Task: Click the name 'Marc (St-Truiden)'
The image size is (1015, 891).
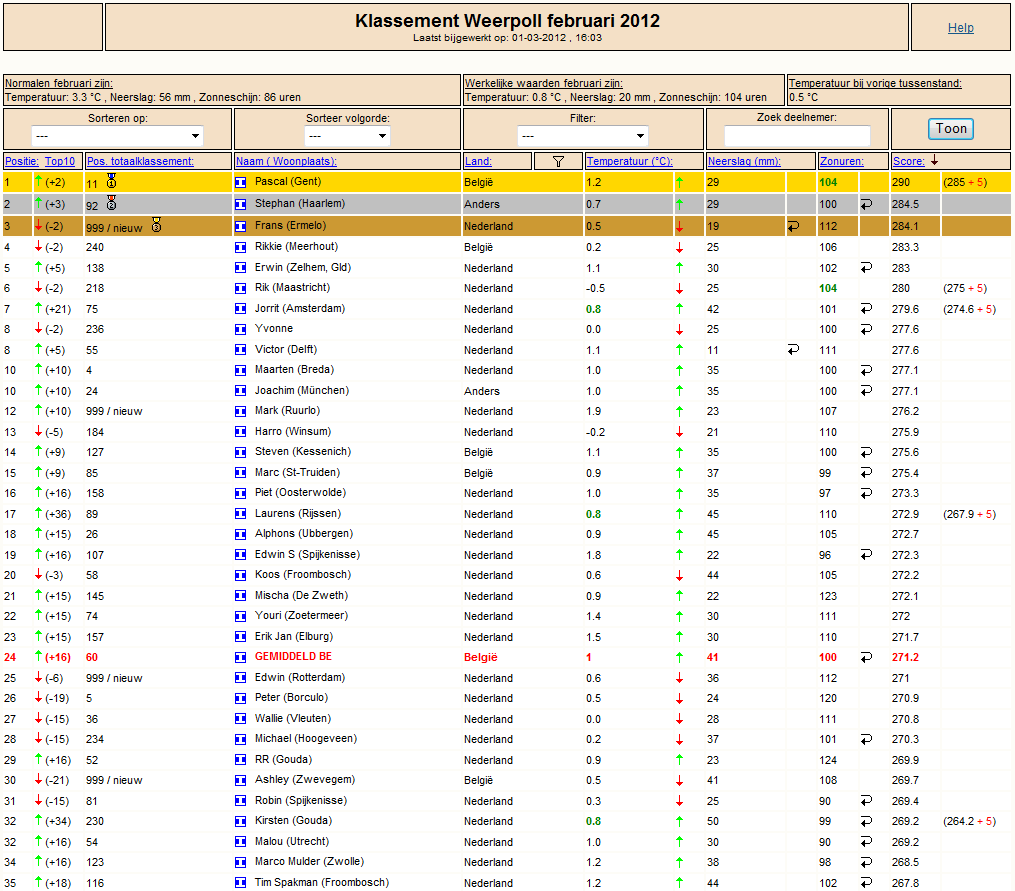Action: point(297,472)
